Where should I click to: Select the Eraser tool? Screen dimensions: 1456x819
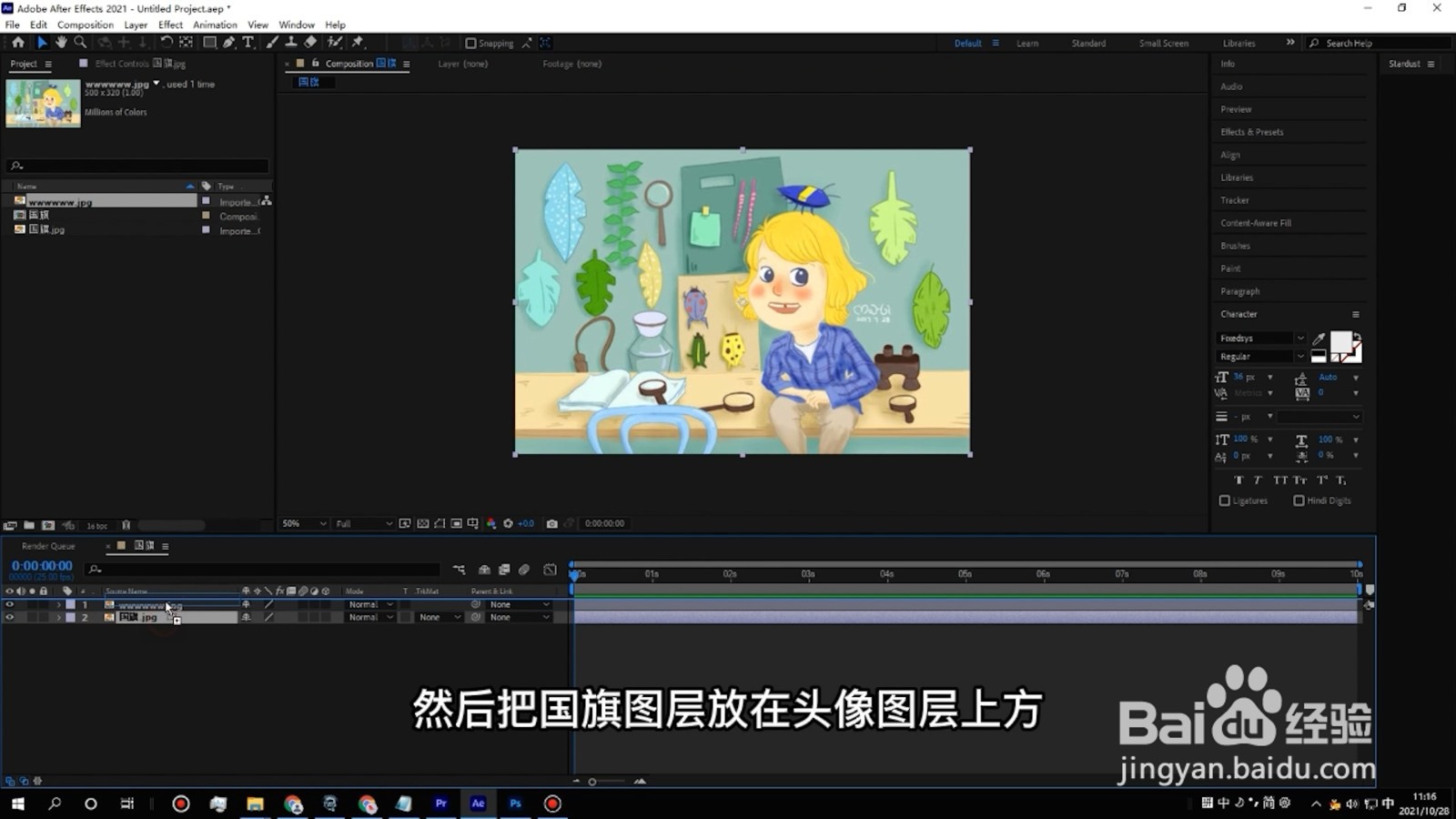(x=310, y=42)
